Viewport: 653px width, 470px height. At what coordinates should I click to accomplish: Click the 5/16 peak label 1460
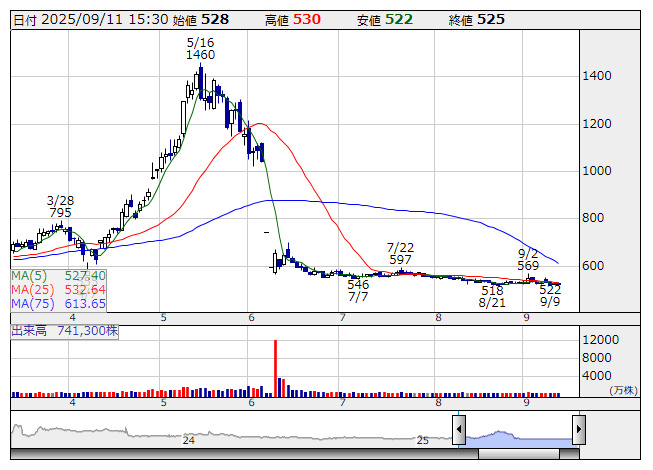click(x=201, y=55)
